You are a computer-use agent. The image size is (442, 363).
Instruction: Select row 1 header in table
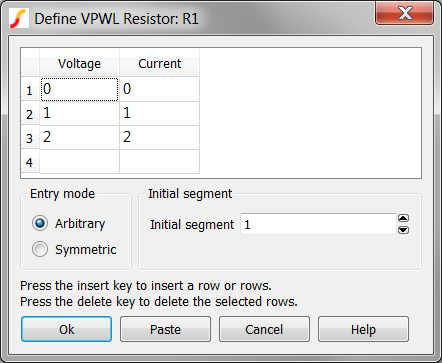point(30,89)
